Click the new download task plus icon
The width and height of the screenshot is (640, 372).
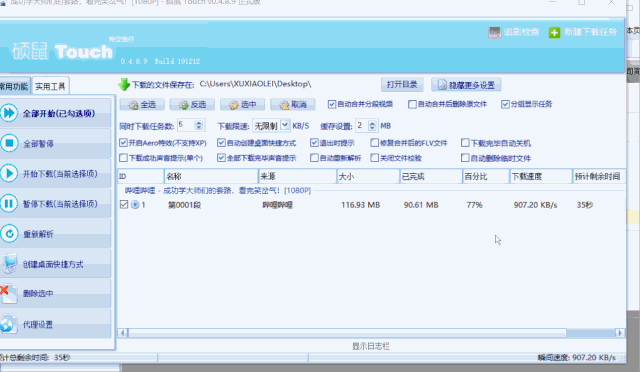pyautogui.click(x=554, y=32)
